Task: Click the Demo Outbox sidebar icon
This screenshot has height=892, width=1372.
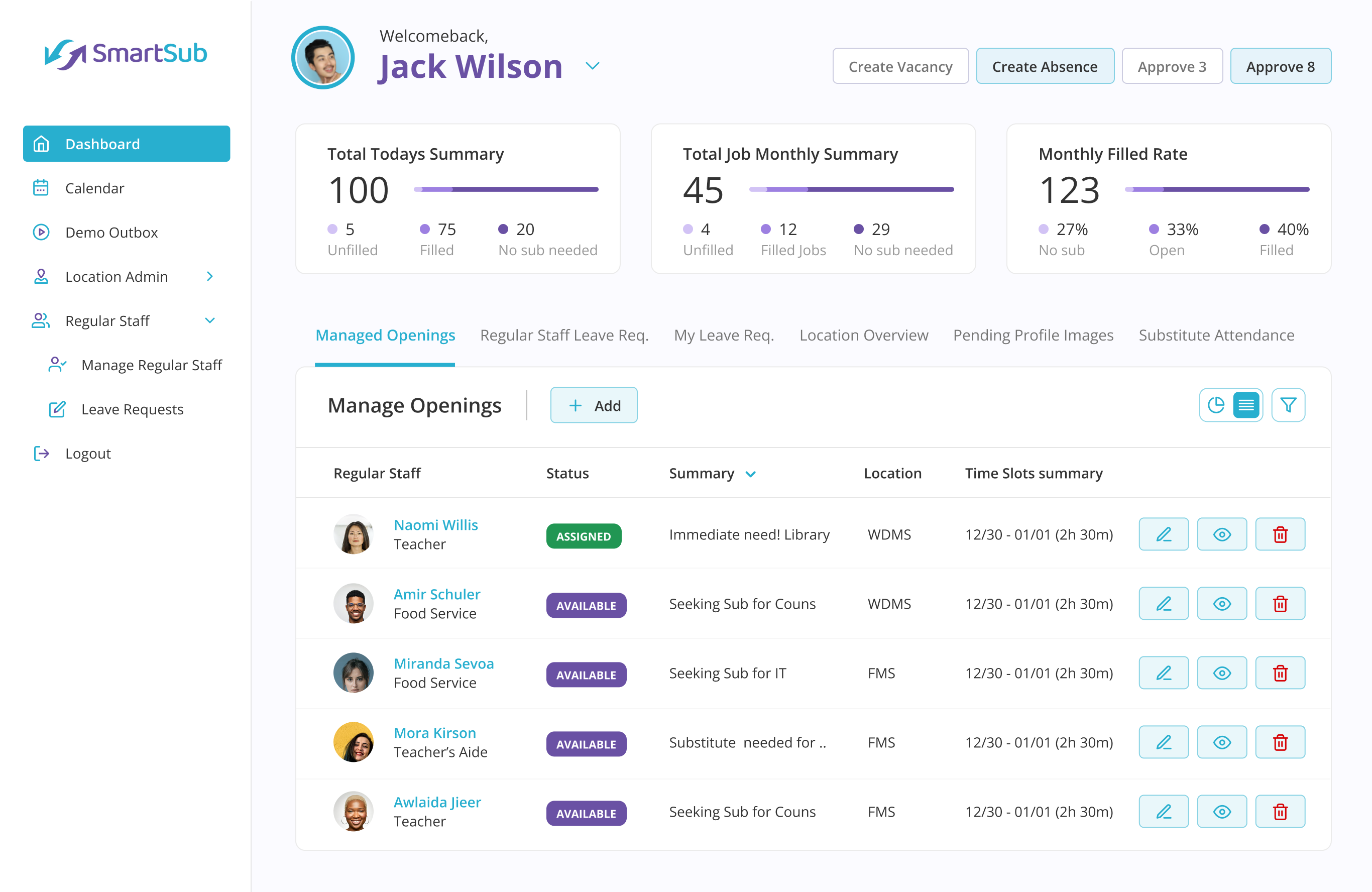Action: pyautogui.click(x=41, y=233)
